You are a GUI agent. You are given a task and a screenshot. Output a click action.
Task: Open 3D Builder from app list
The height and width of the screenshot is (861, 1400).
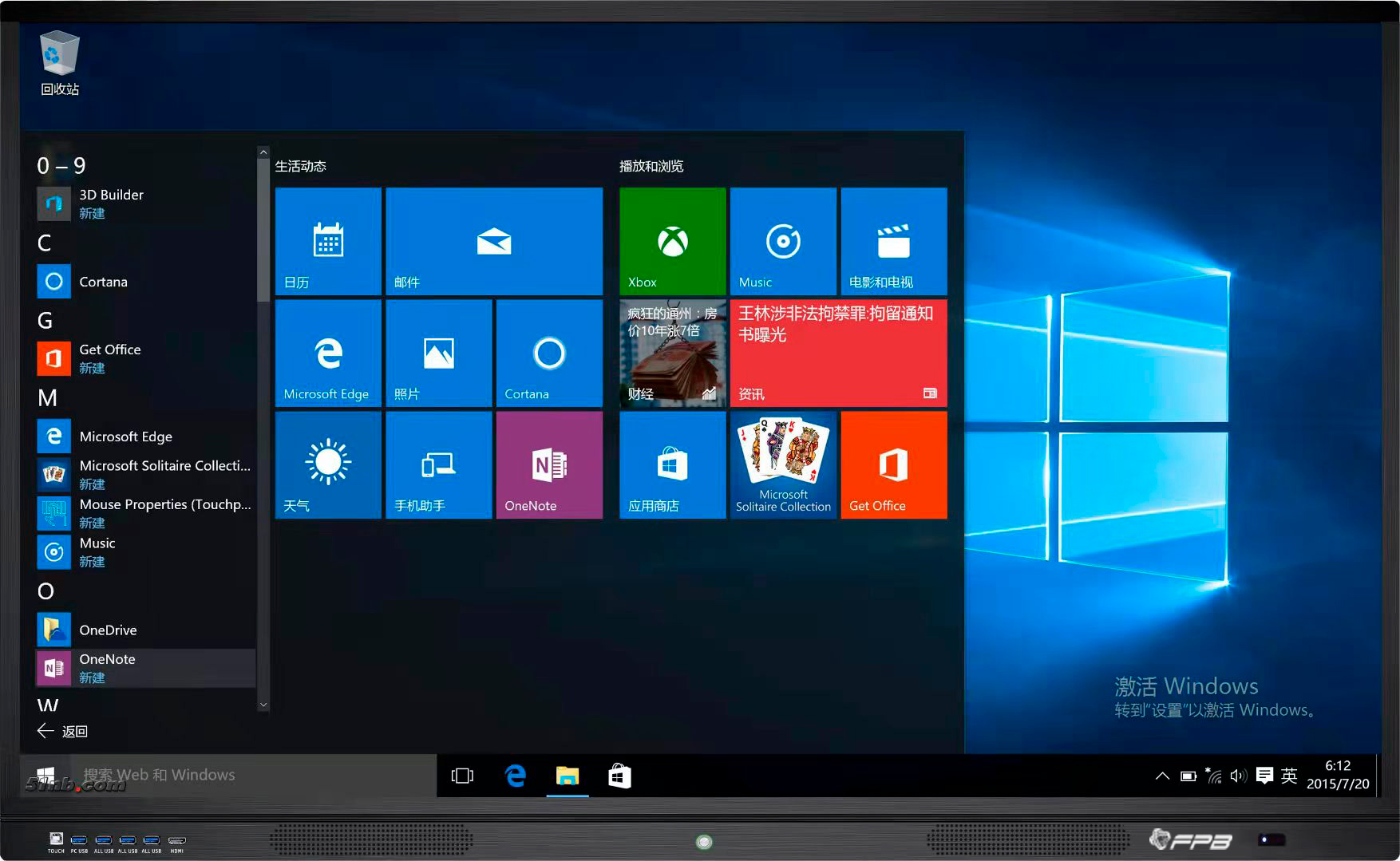click(x=145, y=203)
